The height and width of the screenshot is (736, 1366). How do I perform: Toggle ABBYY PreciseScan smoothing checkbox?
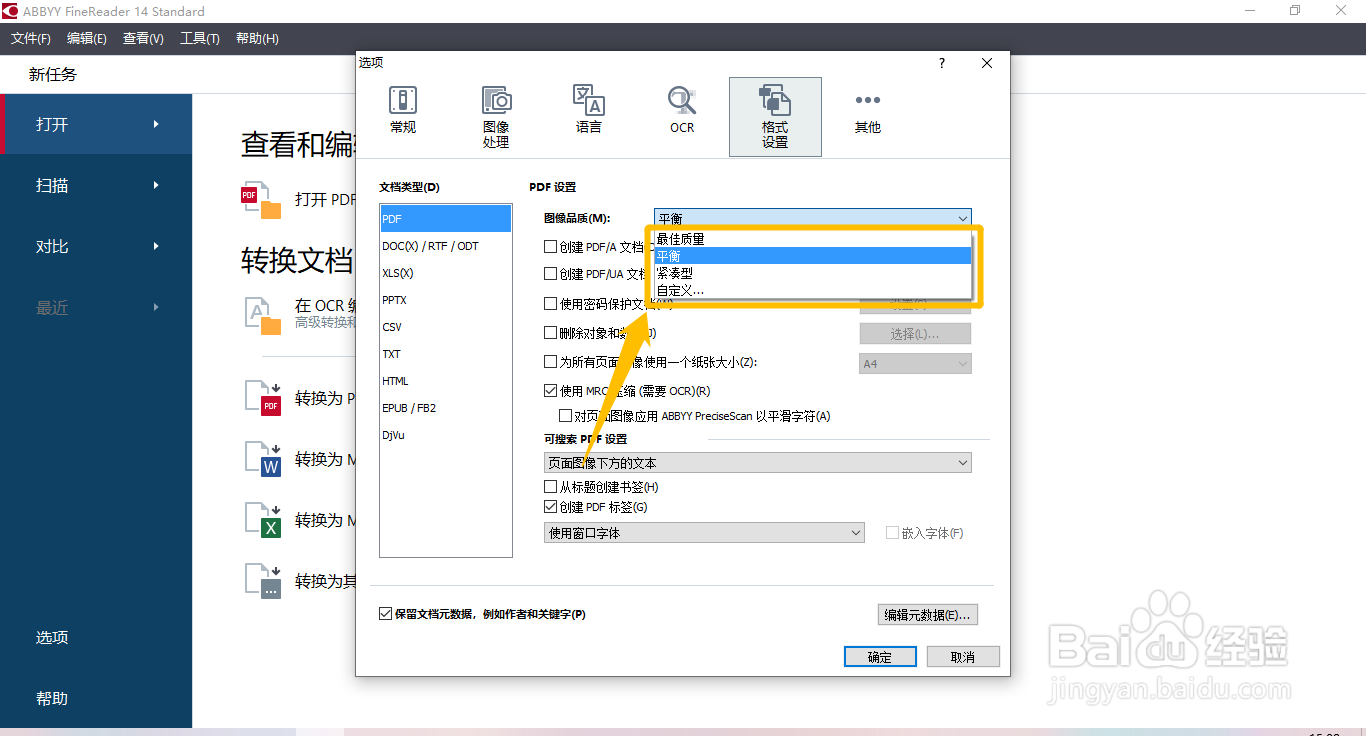tap(564, 416)
